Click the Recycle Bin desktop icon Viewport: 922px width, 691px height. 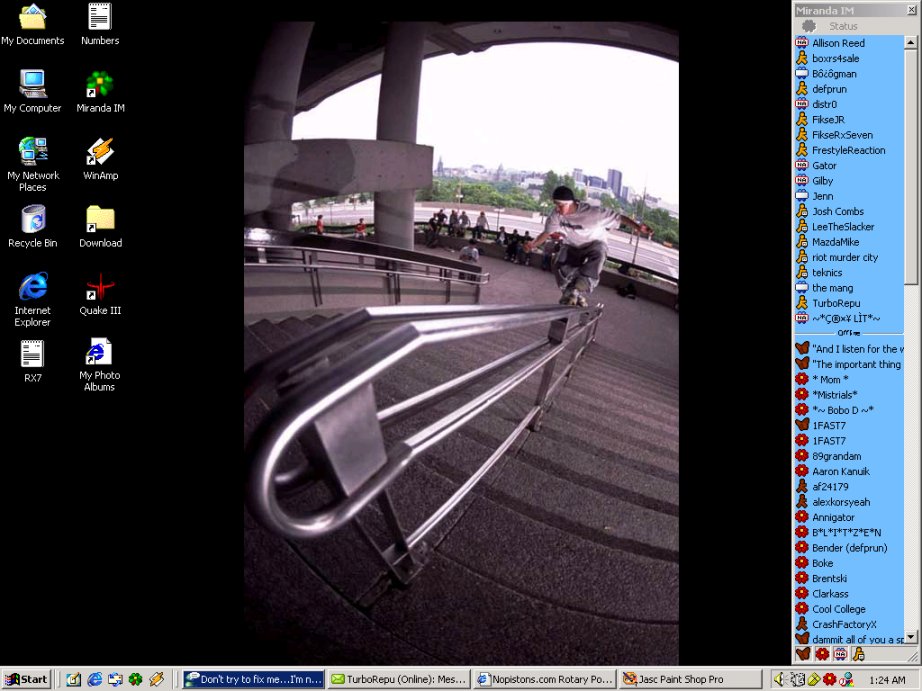33,225
